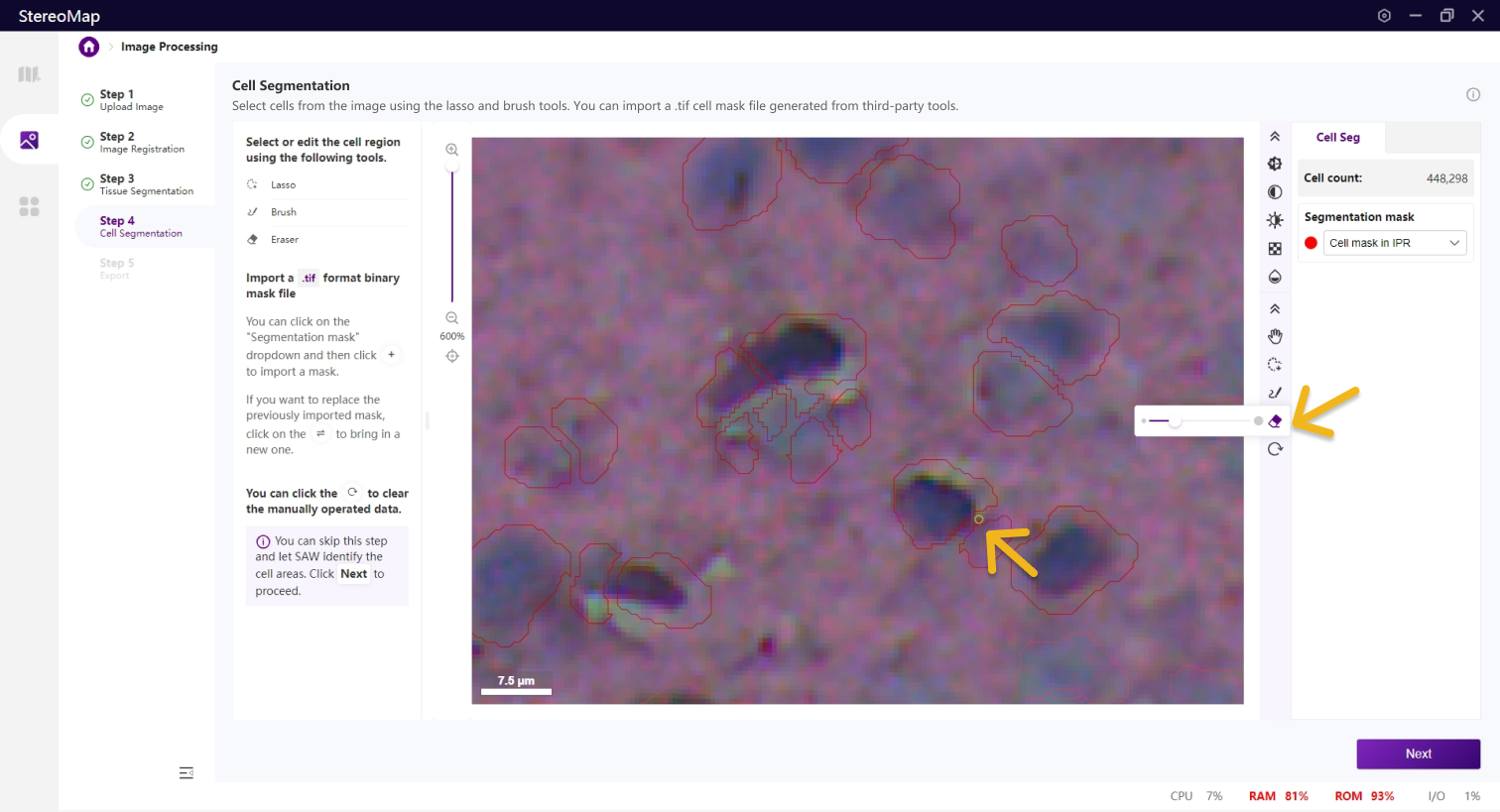This screenshot has width=1500, height=812.
Task: Click the clear manual operations refresh icon
Action: 1275,449
